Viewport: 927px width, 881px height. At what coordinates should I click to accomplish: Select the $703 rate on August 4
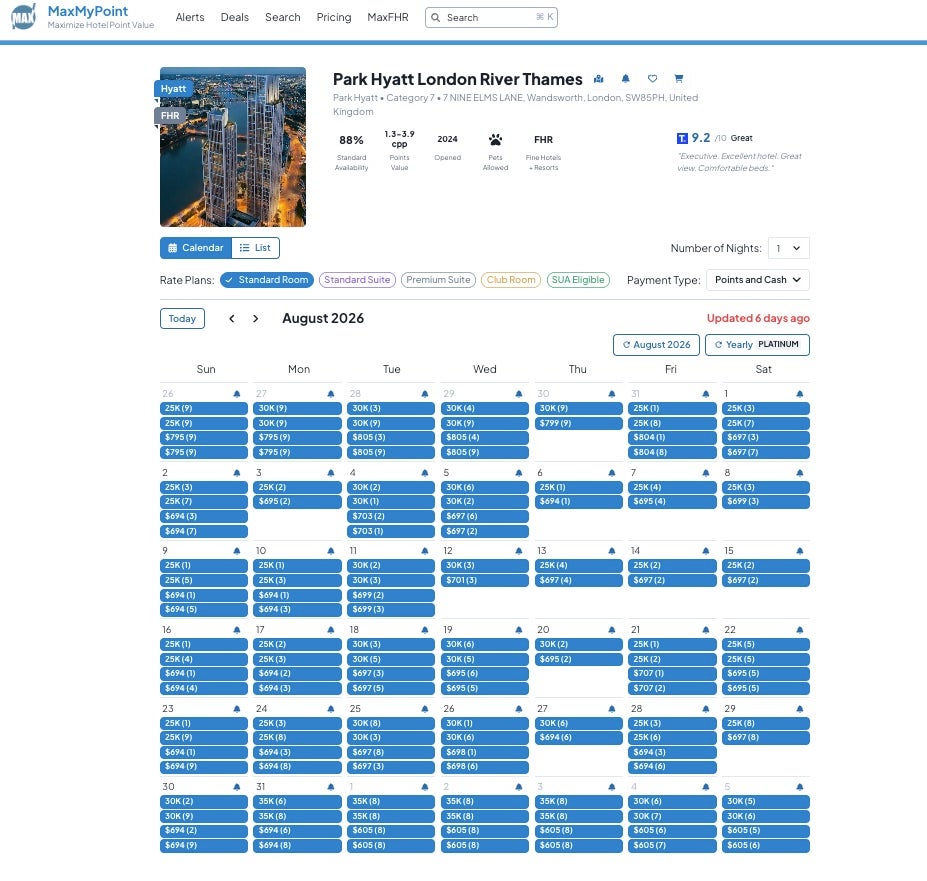[x=391, y=516]
